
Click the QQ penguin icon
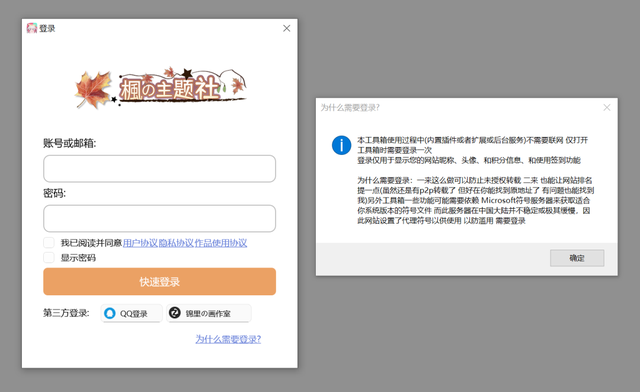click(110, 313)
